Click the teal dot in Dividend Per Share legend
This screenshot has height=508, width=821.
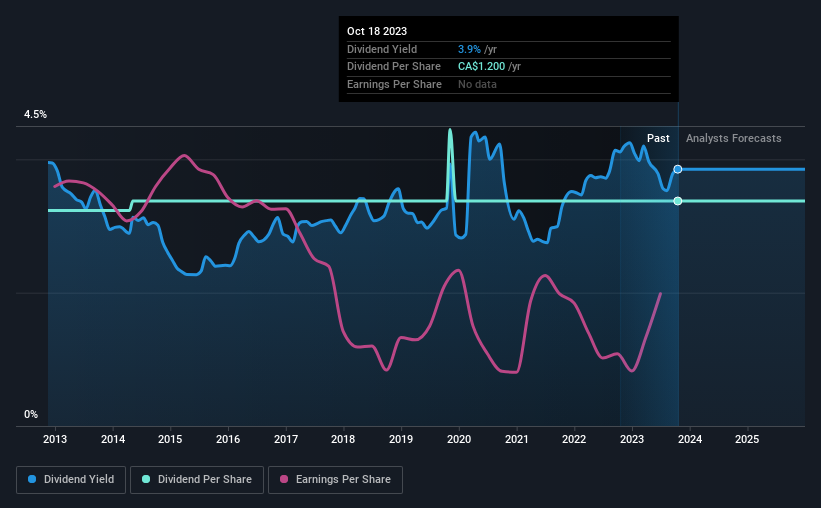[x=146, y=479]
